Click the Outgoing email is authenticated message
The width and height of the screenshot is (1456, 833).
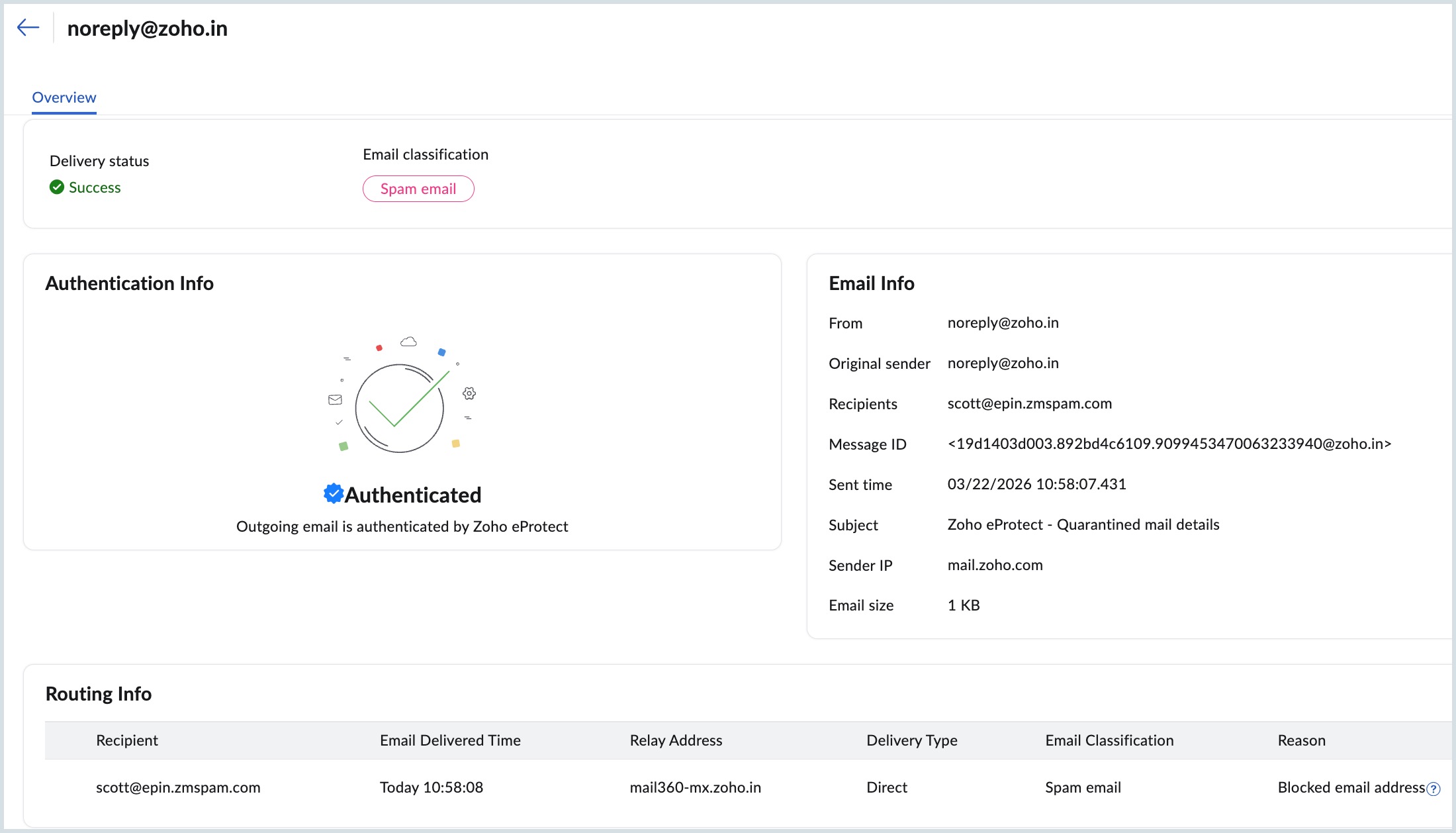402,526
